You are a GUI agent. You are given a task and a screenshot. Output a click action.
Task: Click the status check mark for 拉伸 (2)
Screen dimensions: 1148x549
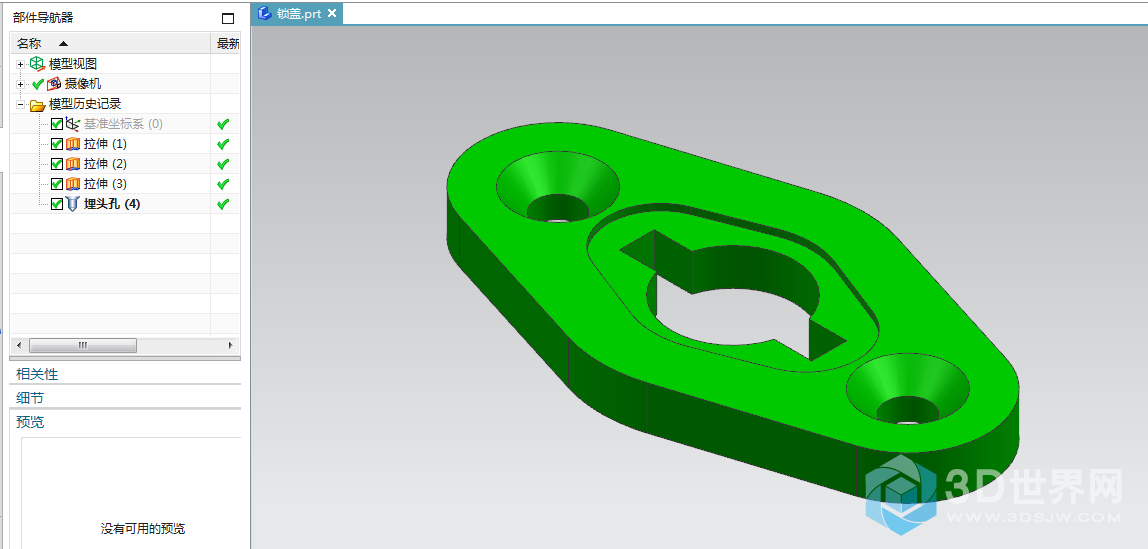pos(223,163)
